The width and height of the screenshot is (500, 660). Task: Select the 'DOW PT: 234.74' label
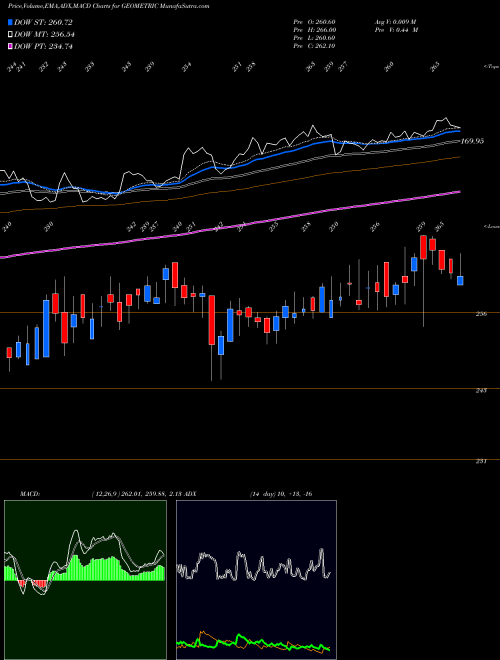coord(43,46)
